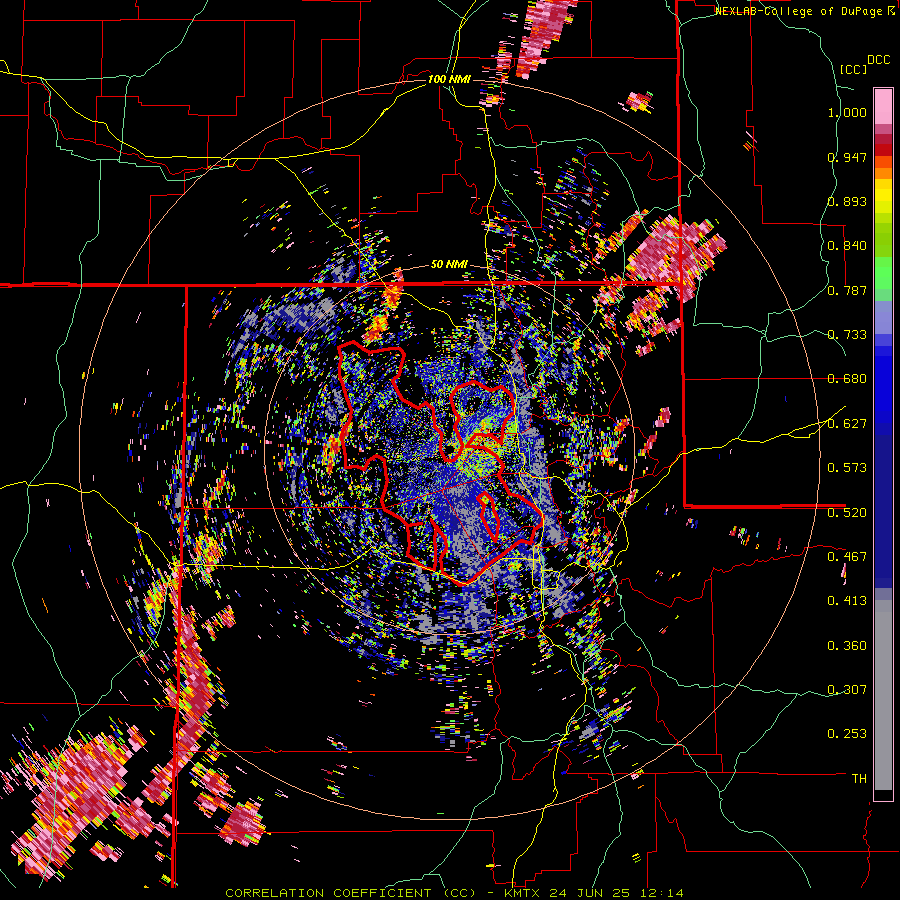Click the DCC product label
Image resolution: width=900 pixels, height=900 pixels.
click(x=879, y=60)
